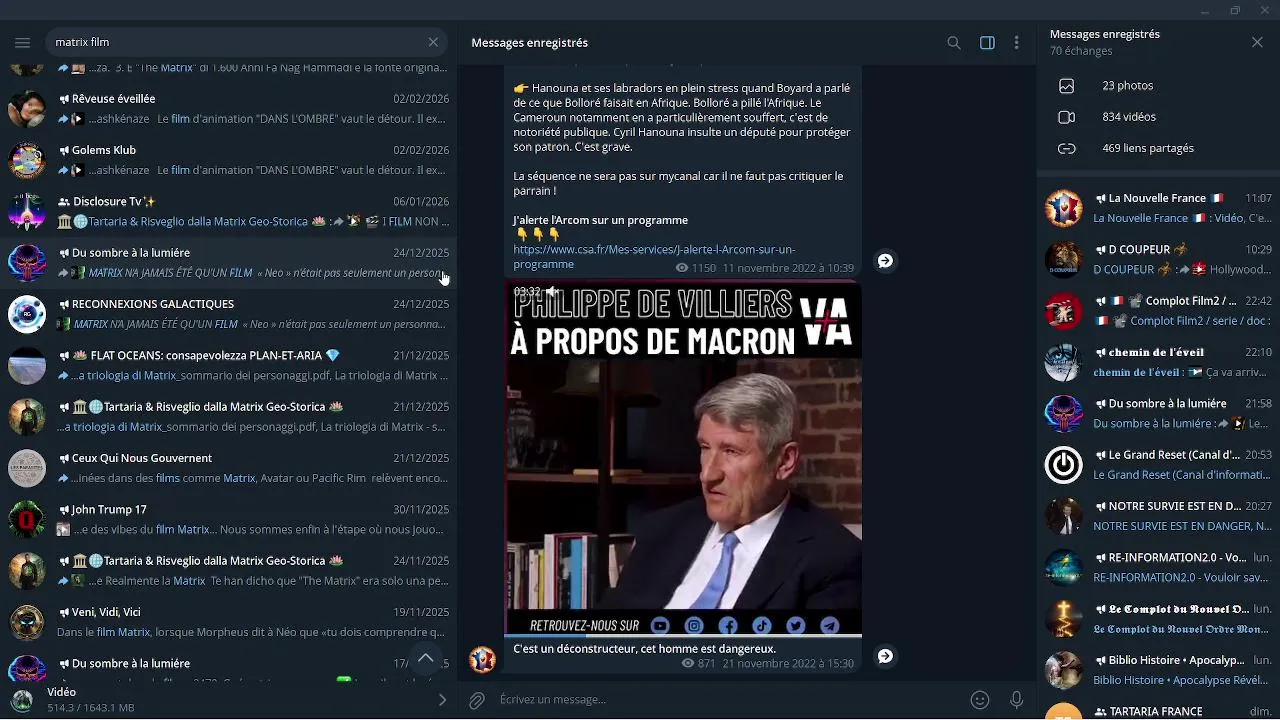Click Le Grand Reset power-button avatar
This screenshot has width=1280, height=720.
(x=1063, y=465)
